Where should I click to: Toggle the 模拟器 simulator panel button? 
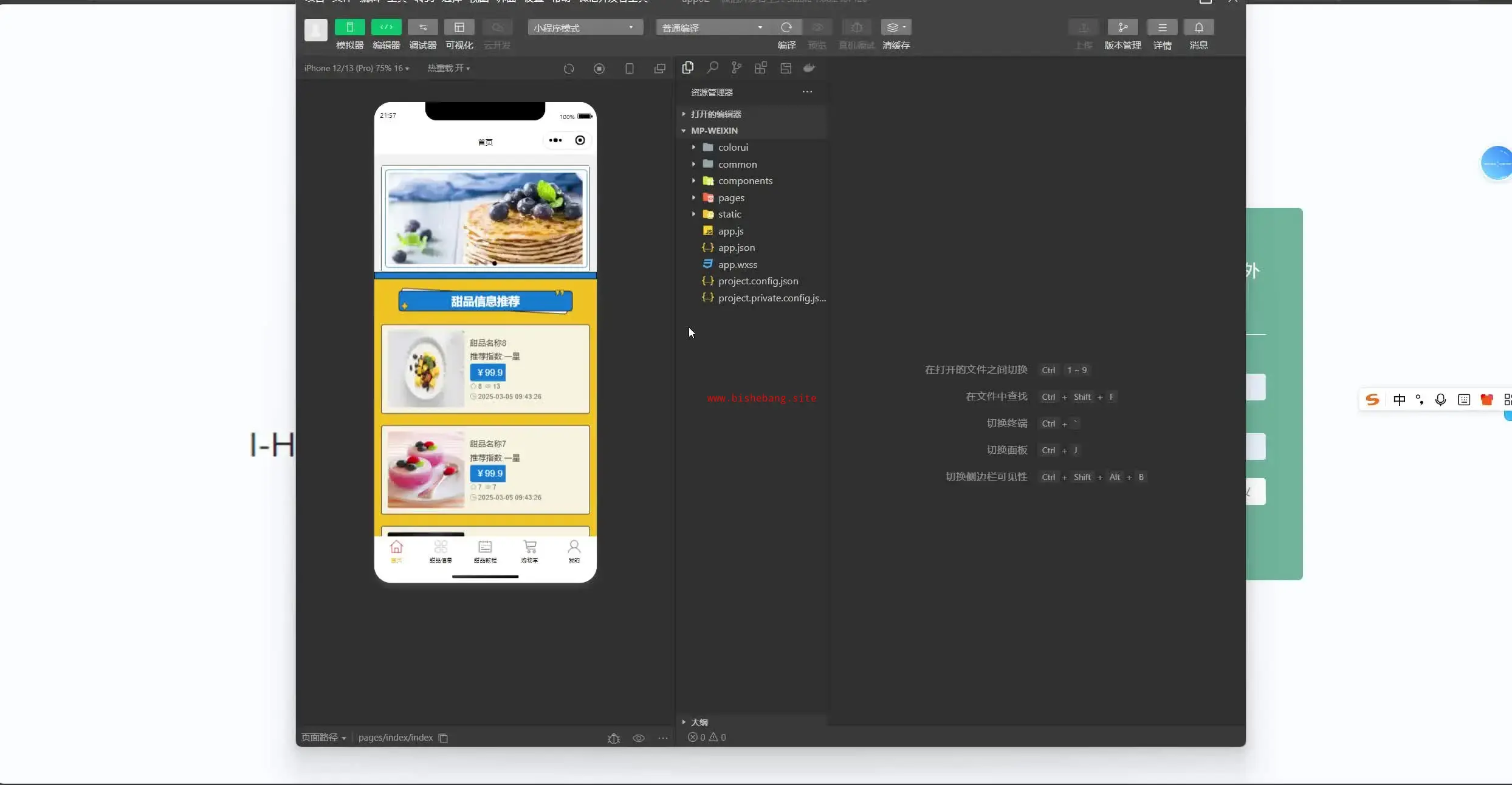click(349, 27)
